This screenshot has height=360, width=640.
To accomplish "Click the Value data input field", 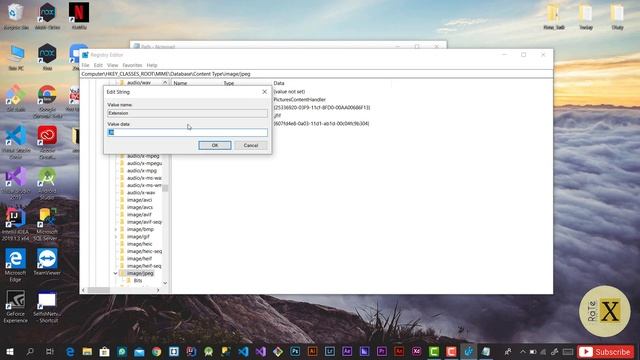I will [188, 132].
